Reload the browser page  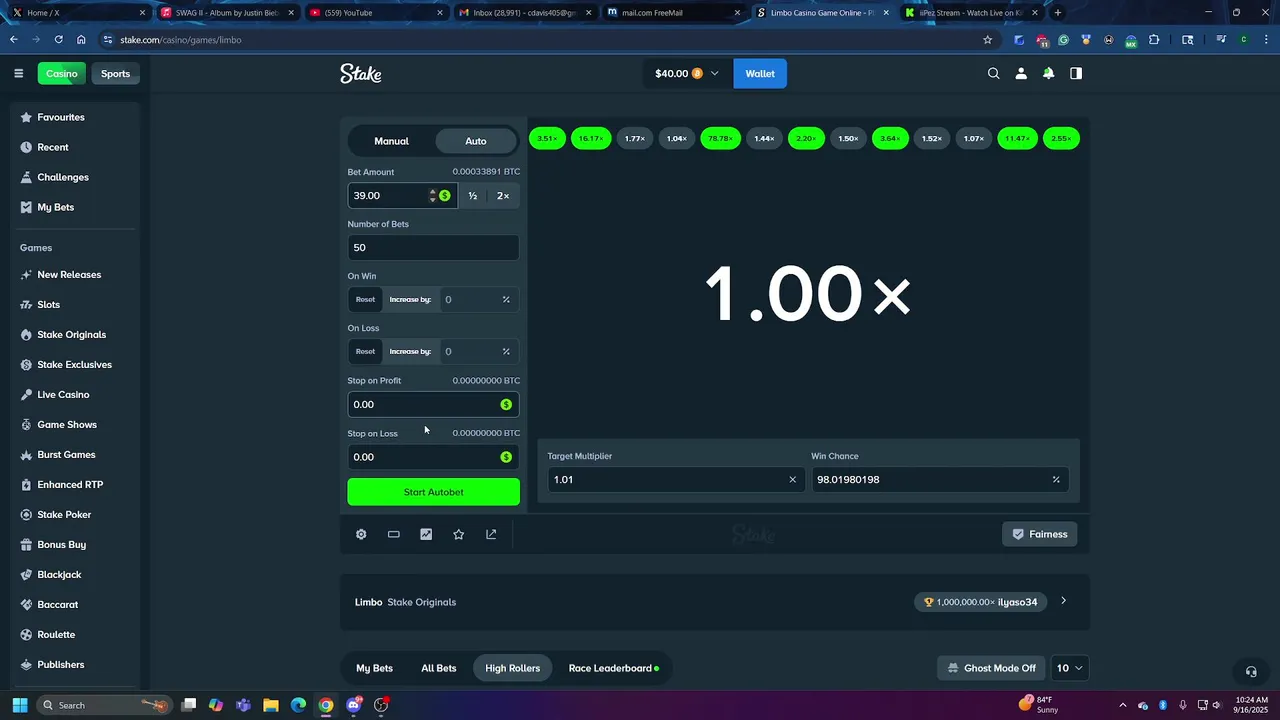58,40
